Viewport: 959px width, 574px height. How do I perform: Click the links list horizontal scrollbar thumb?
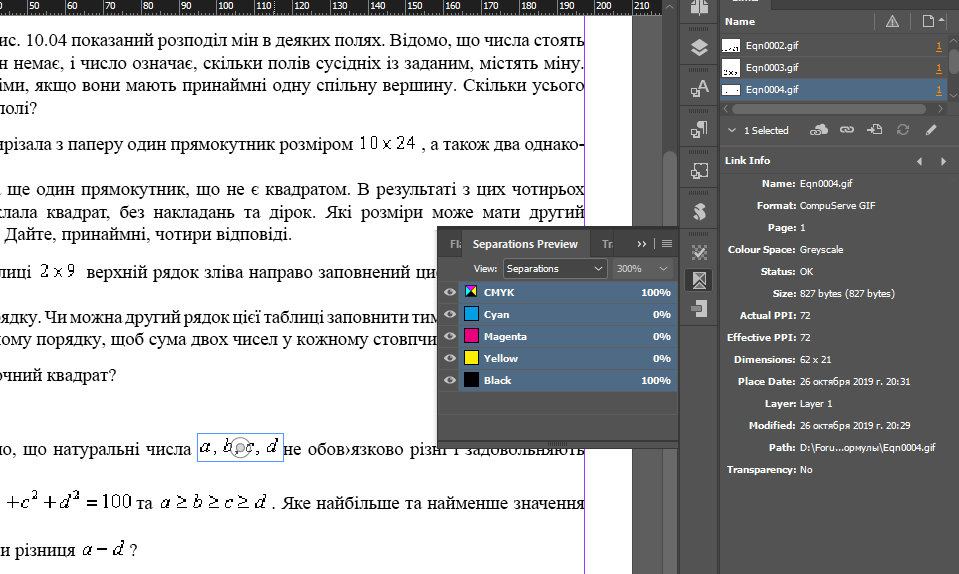tap(829, 109)
